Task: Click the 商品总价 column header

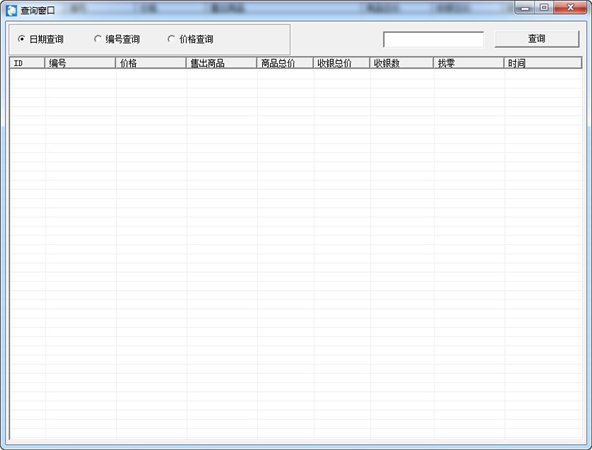Action: click(x=285, y=63)
